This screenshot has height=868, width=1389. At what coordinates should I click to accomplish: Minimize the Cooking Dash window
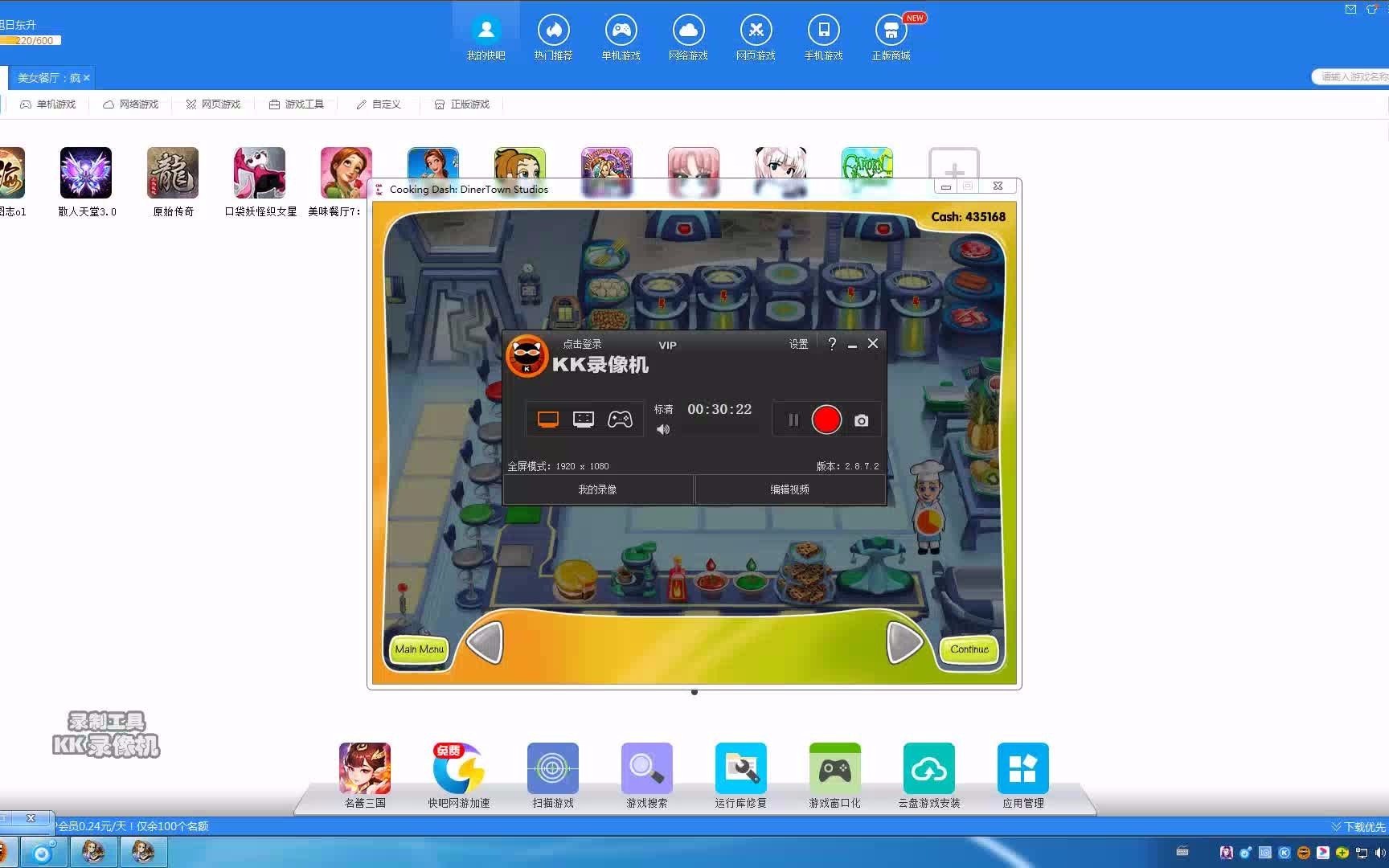click(x=946, y=186)
